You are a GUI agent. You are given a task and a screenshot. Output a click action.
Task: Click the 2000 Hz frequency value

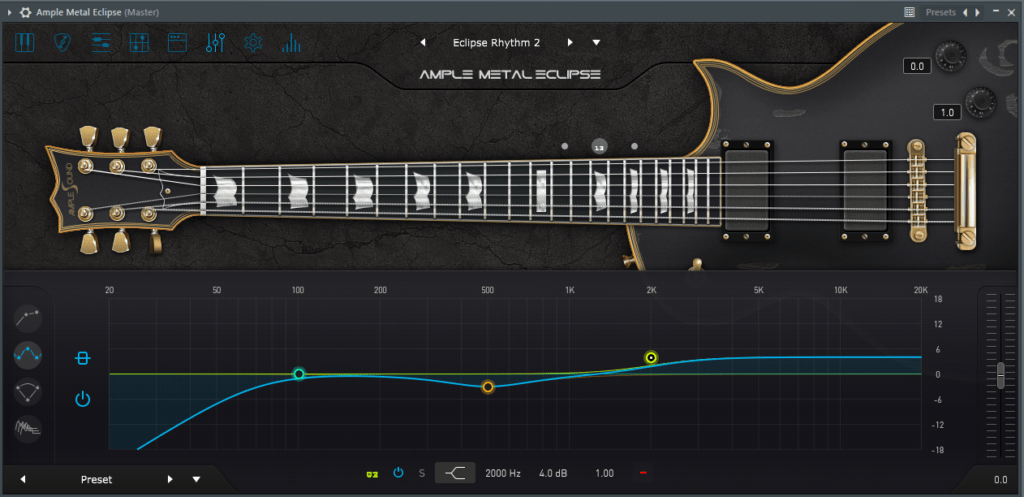pyautogui.click(x=503, y=473)
